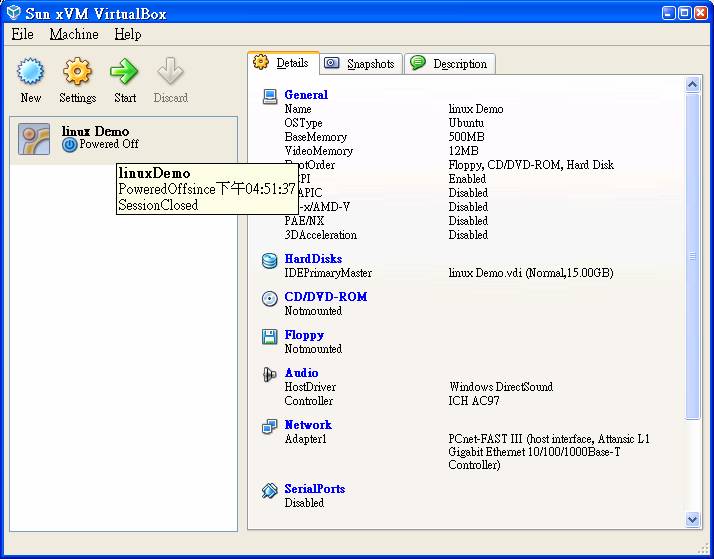Screen dimensions: 714x559
Task: Click the 'BaseMemory' label
Action: (316, 137)
